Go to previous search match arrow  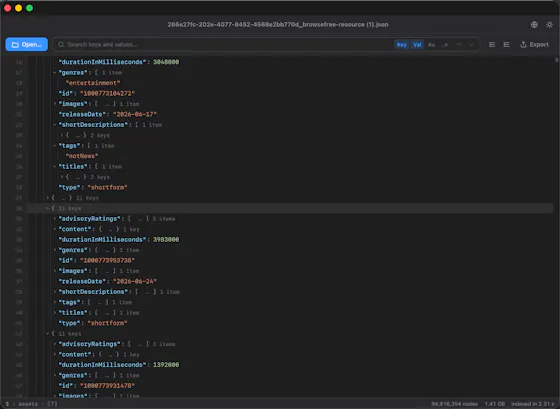pos(459,45)
